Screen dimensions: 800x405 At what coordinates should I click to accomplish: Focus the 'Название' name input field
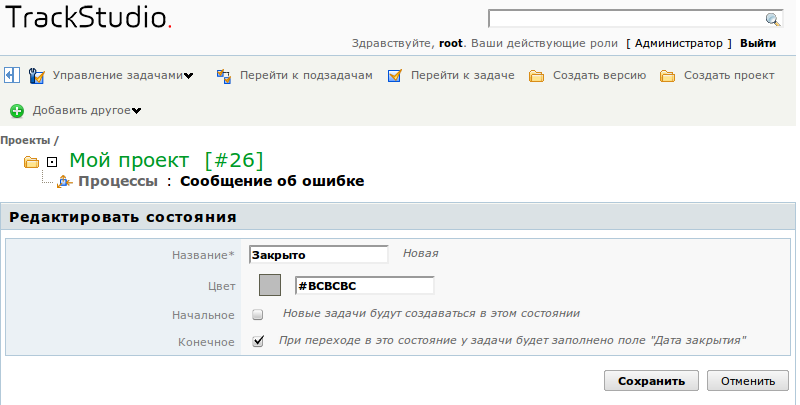[318, 255]
